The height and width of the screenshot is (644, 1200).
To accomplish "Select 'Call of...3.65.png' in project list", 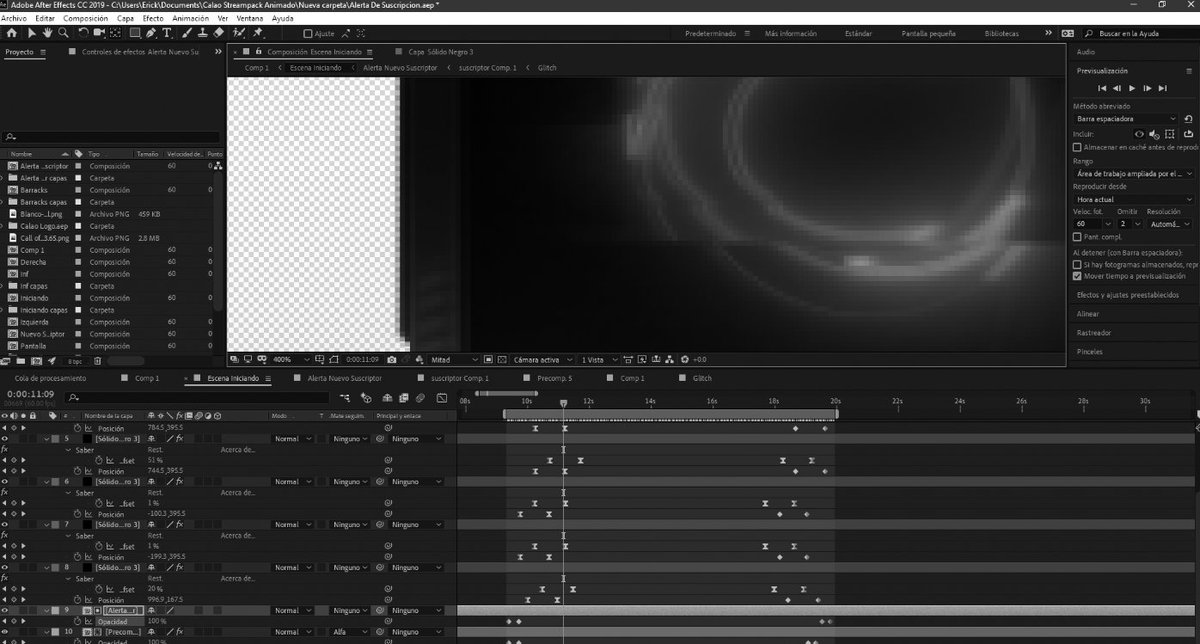I will 43,239.
